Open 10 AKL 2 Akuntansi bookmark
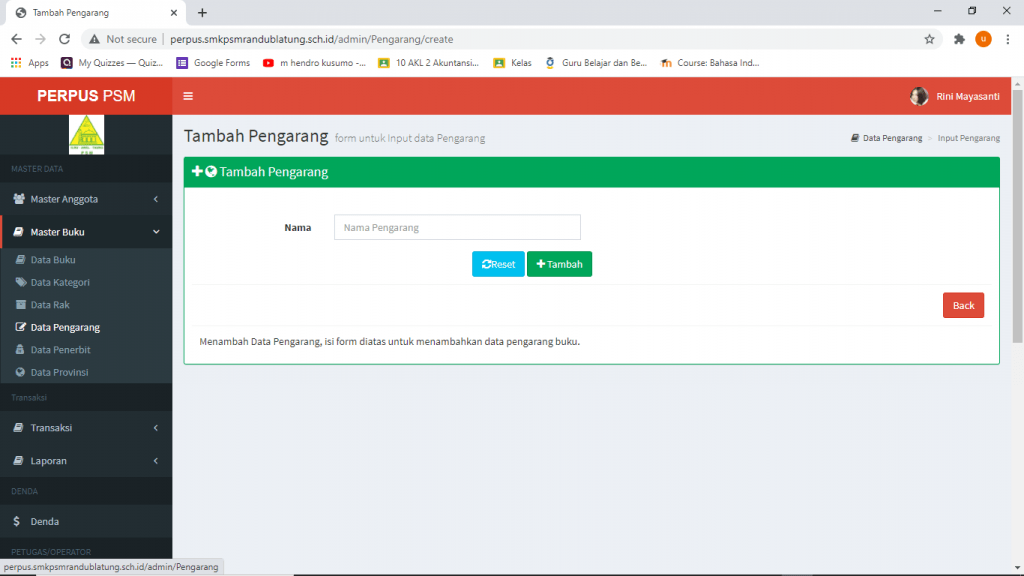The image size is (1024, 576). (x=428, y=63)
